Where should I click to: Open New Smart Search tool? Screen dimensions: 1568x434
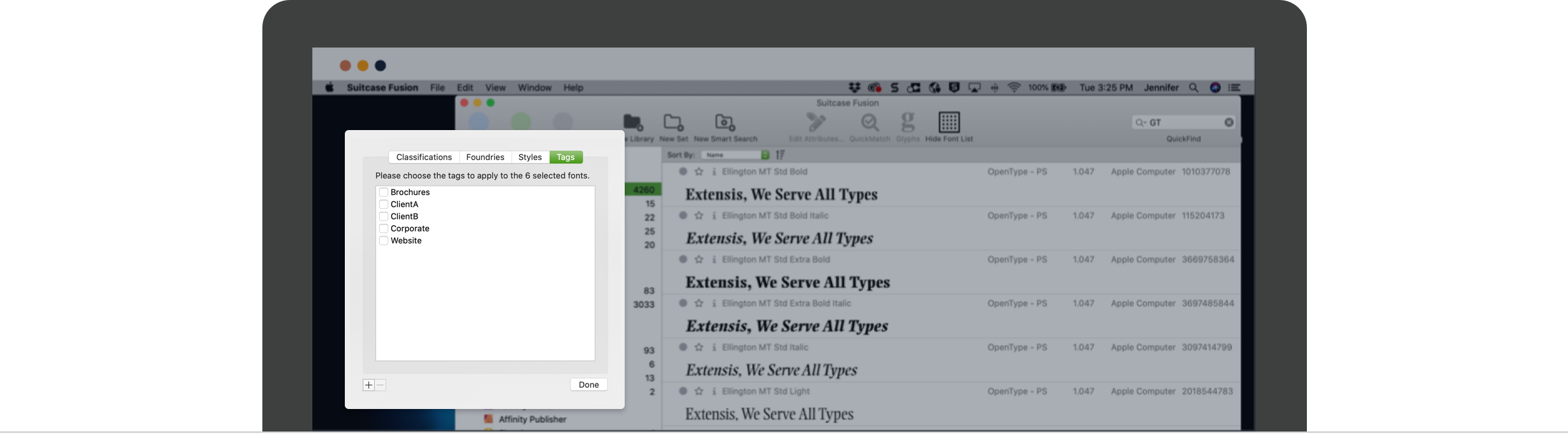click(x=725, y=123)
